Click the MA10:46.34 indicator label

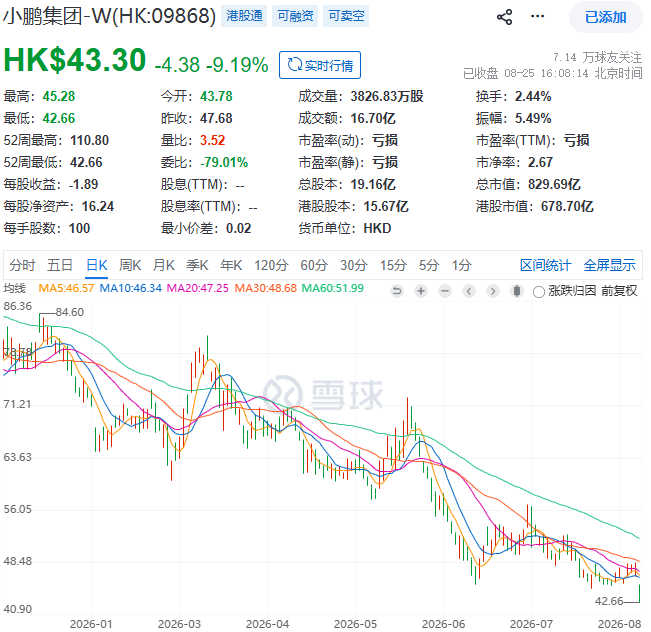click(x=131, y=288)
